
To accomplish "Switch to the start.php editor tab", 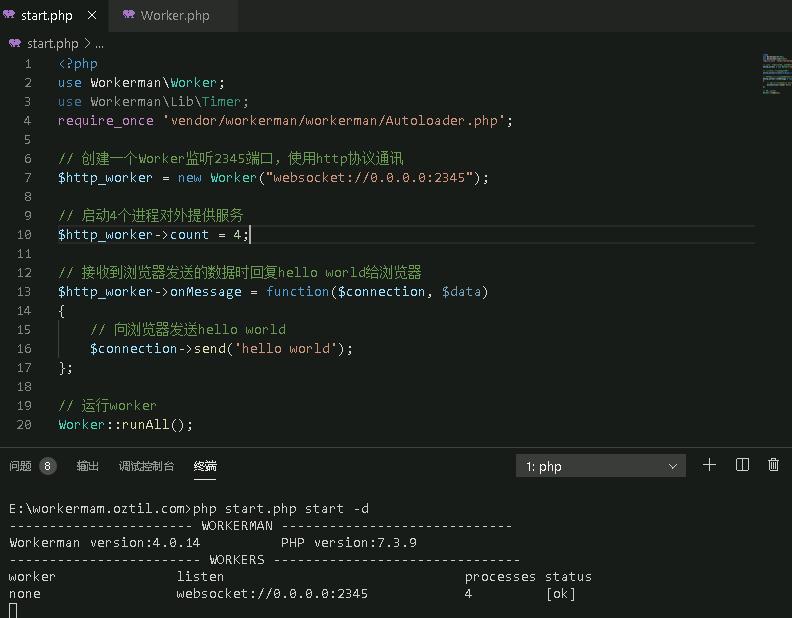I will point(46,16).
